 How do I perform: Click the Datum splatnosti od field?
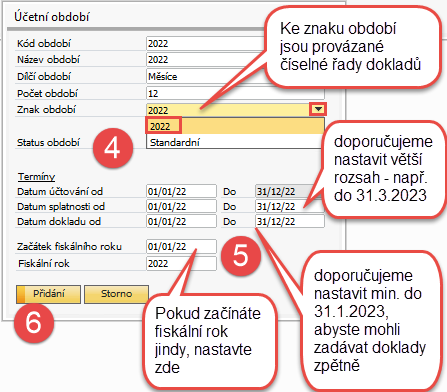tap(181, 206)
